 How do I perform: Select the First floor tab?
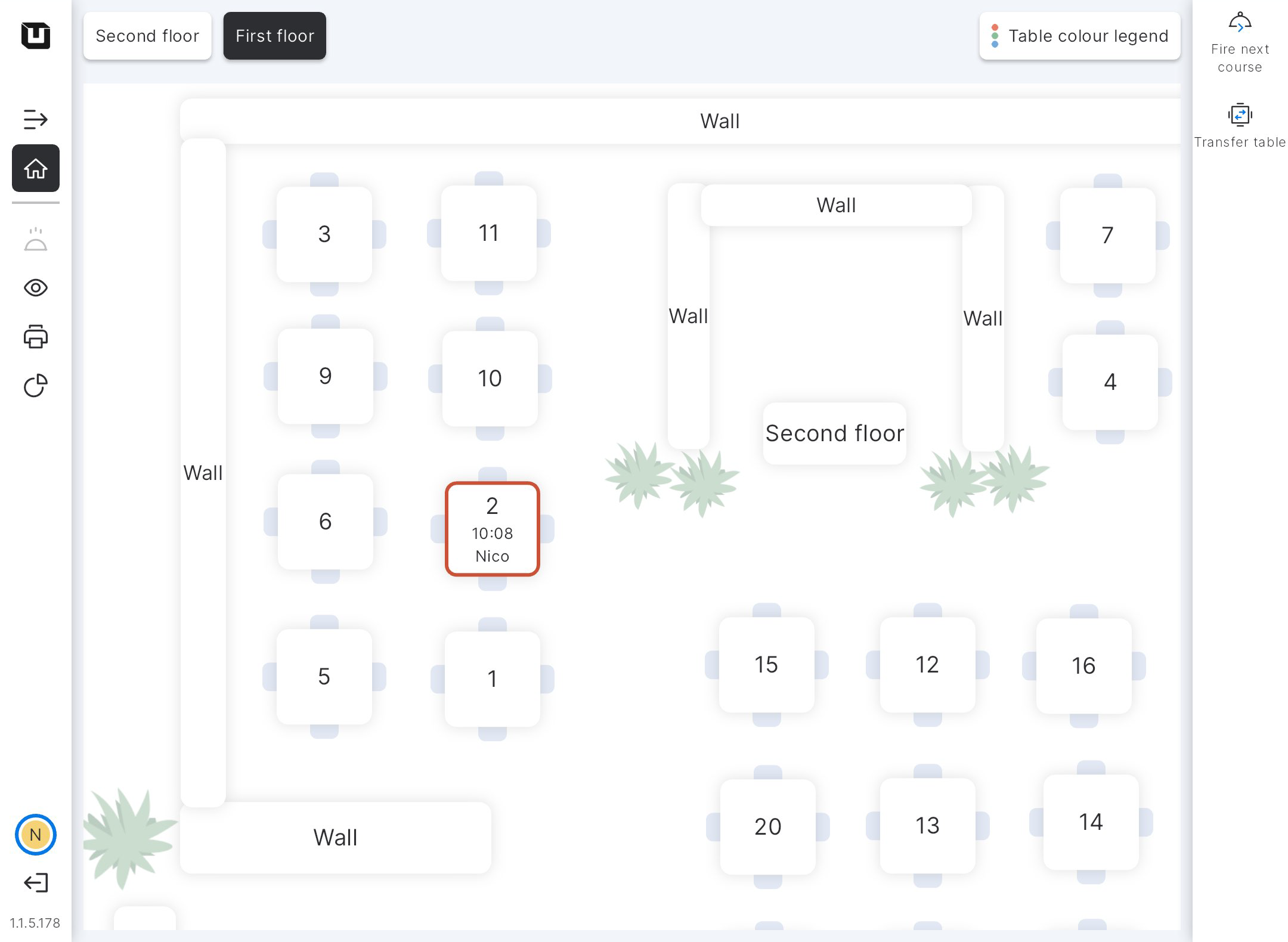pyautogui.click(x=275, y=36)
